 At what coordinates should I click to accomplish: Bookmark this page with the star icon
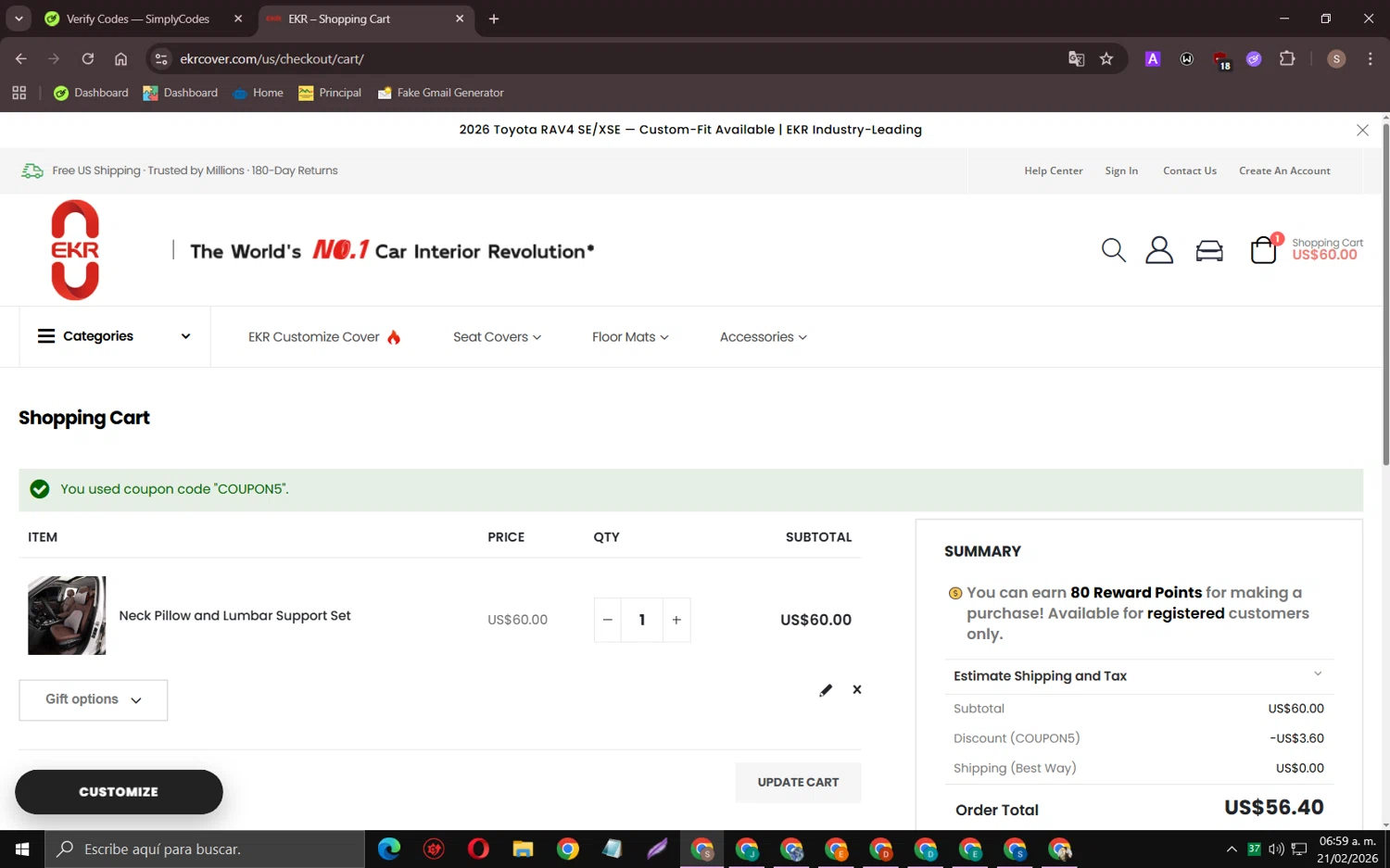pyautogui.click(x=1106, y=58)
